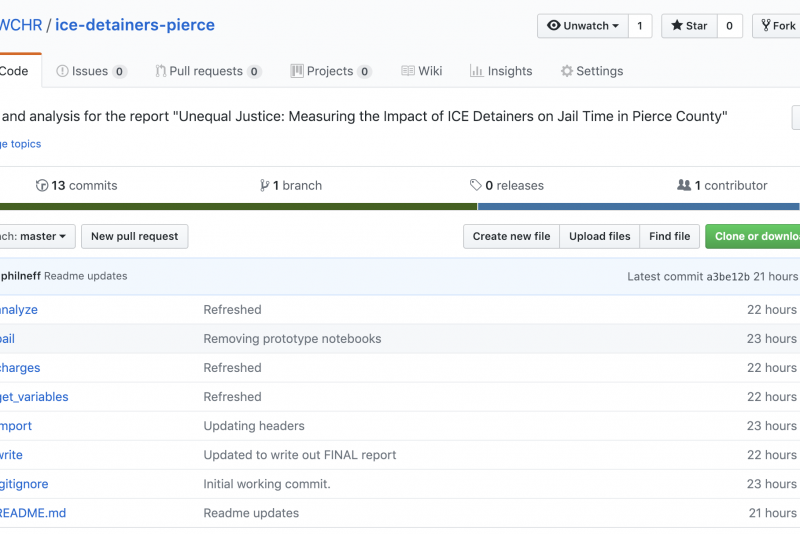View the 13 commits history
Viewport: 800px width, 534px height.
[77, 186]
